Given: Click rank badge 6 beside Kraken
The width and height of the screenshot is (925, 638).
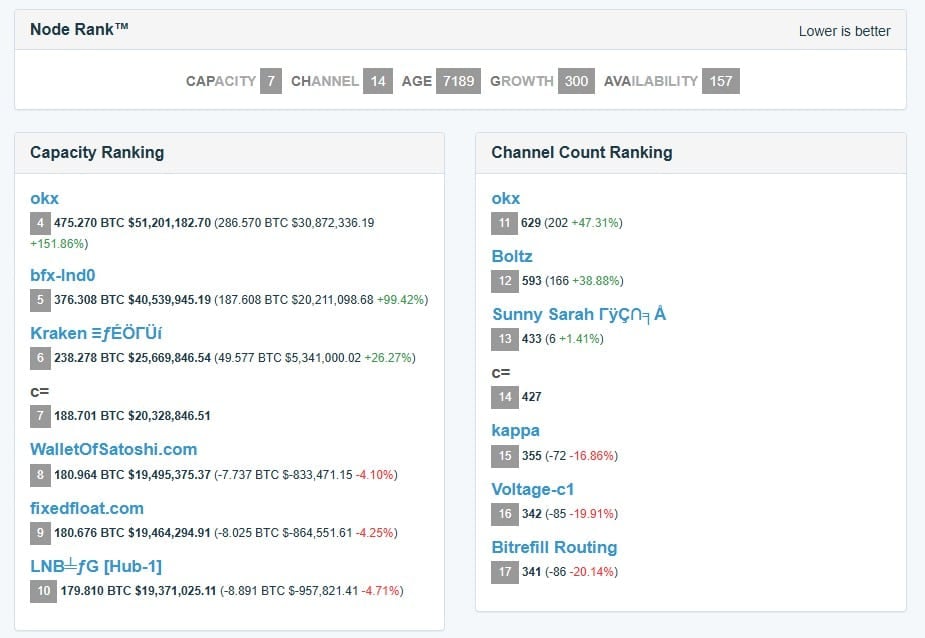Looking at the screenshot, I should (x=40, y=358).
